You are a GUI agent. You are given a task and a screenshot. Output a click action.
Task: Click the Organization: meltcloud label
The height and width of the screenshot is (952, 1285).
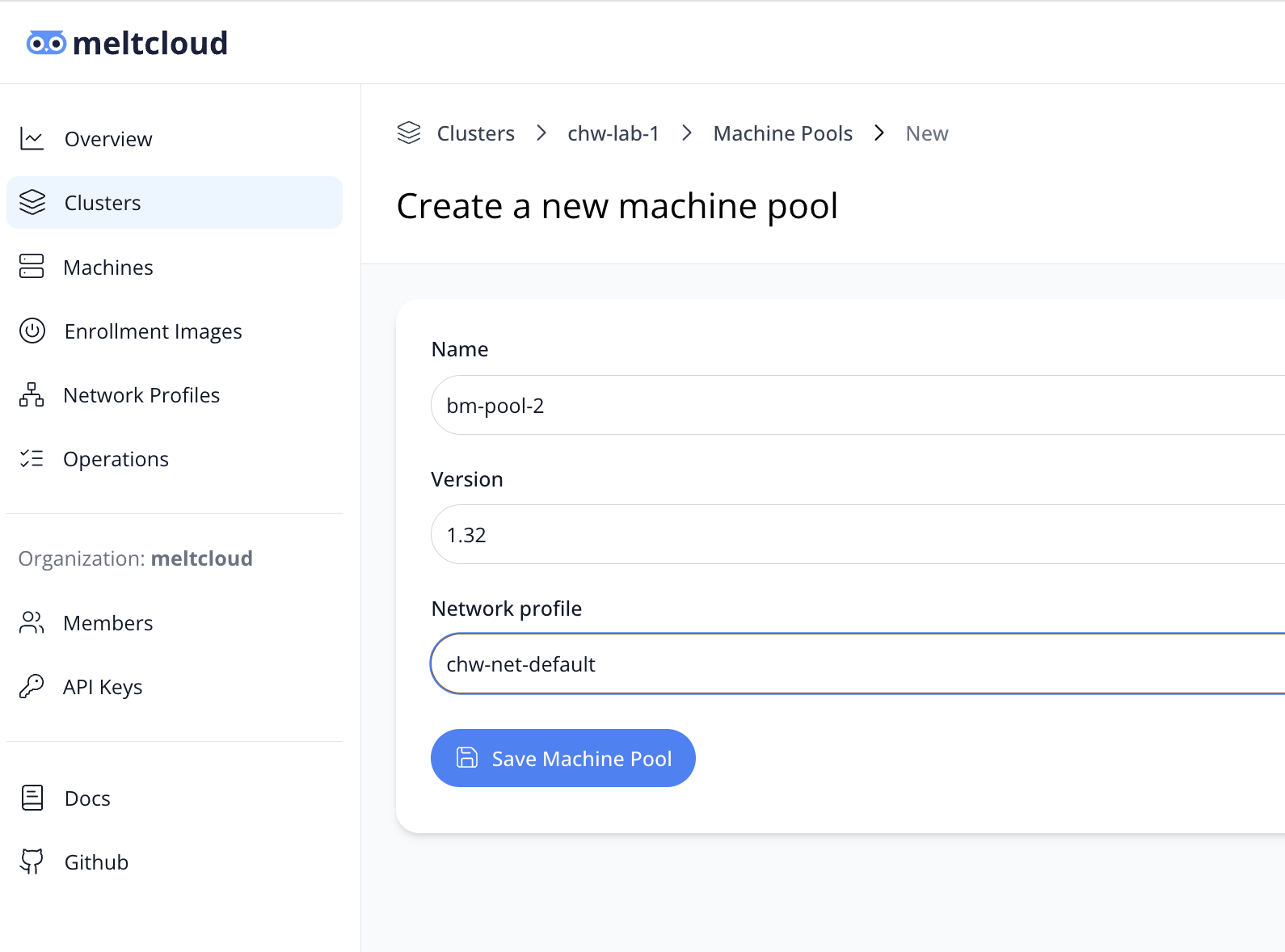136,558
